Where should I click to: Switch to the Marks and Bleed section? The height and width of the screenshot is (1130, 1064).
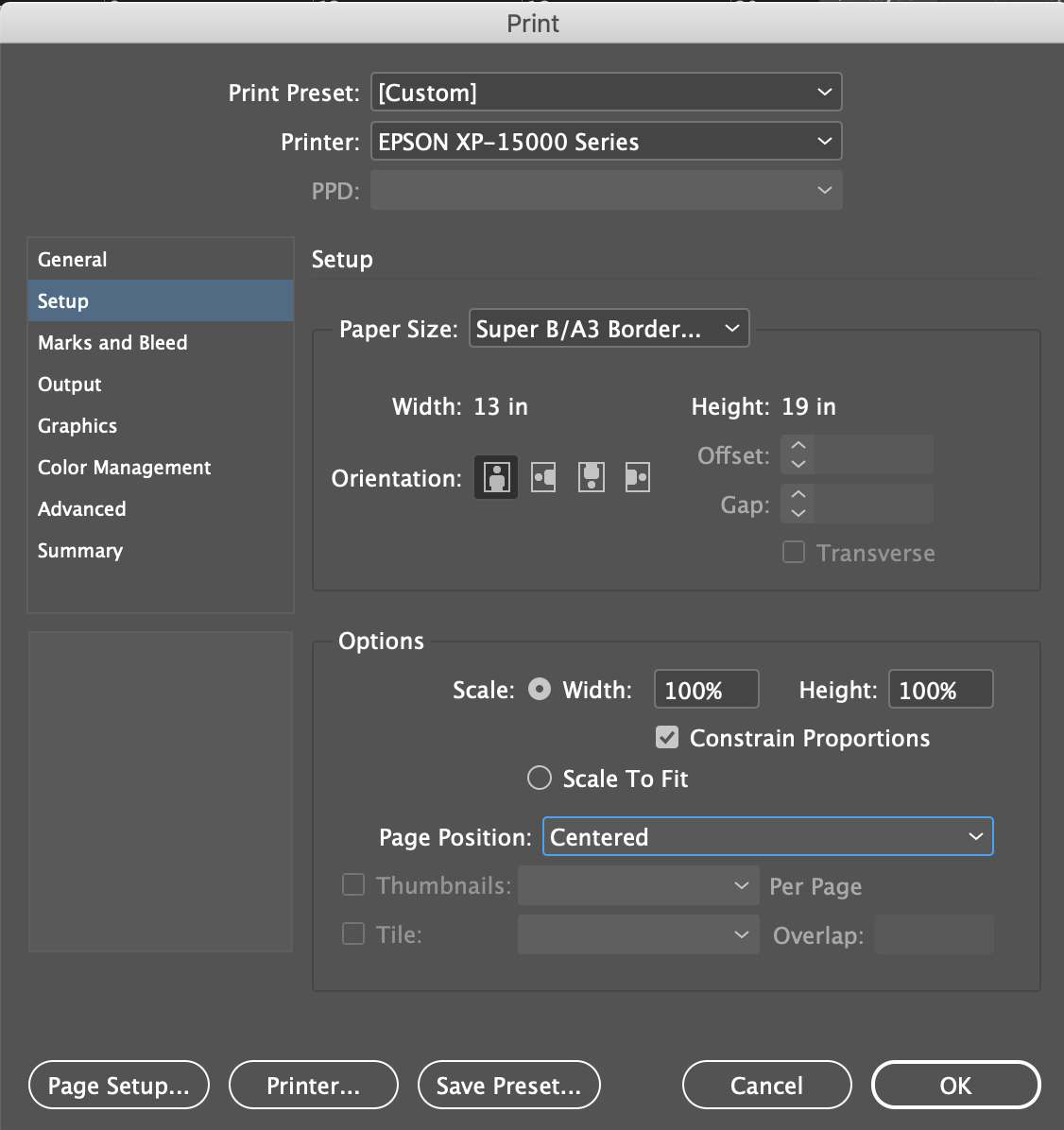pos(112,342)
